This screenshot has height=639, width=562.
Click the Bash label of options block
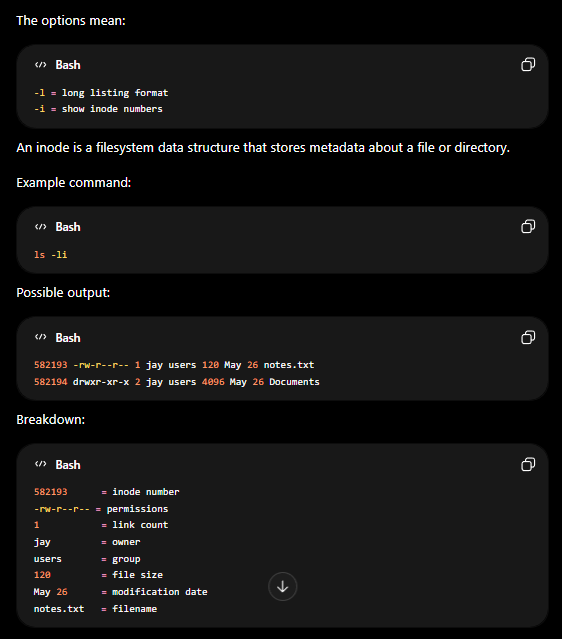click(68, 65)
